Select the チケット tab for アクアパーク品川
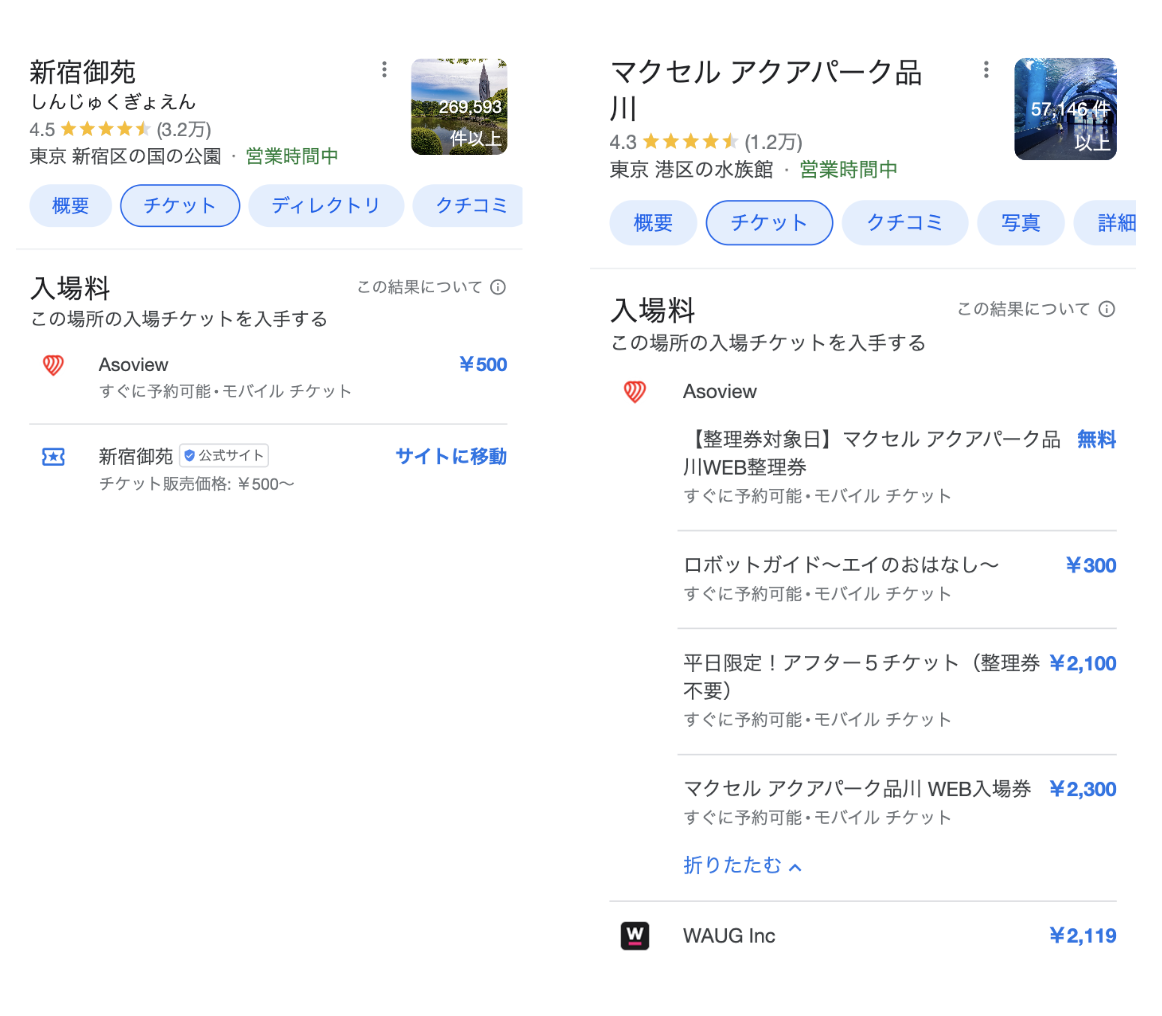The height and width of the screenshot is (1016, 1162). point(769,222)
